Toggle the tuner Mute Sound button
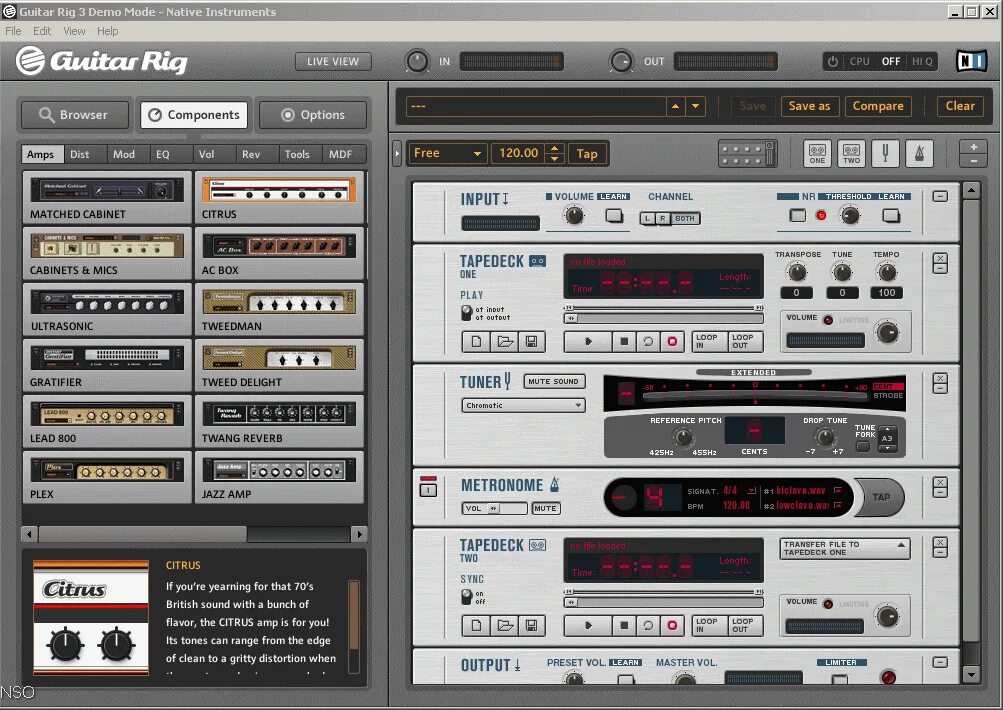Screen dimensions: 1003x710 point(553,381)
